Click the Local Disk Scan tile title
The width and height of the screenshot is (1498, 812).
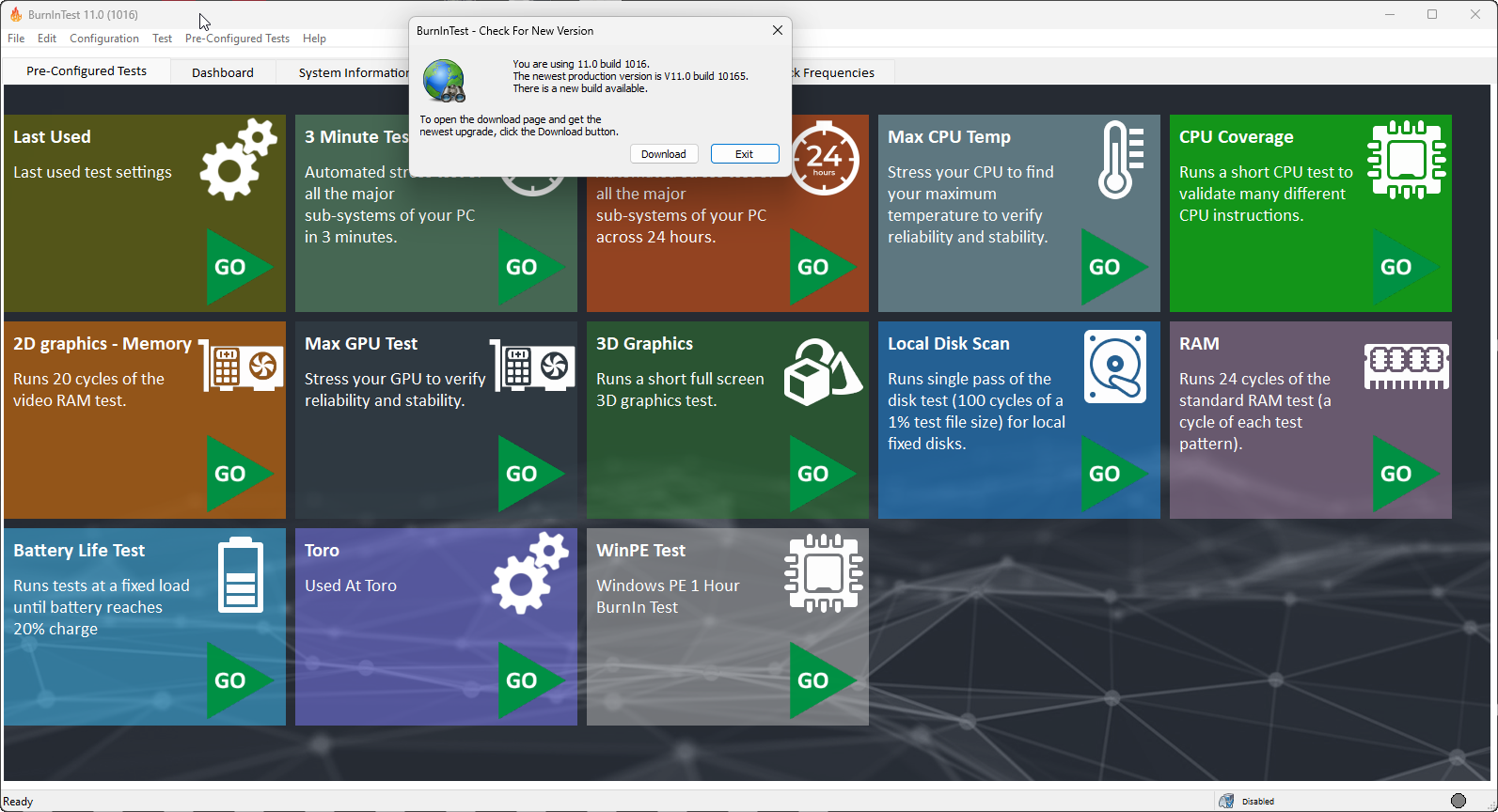(948, 344)
